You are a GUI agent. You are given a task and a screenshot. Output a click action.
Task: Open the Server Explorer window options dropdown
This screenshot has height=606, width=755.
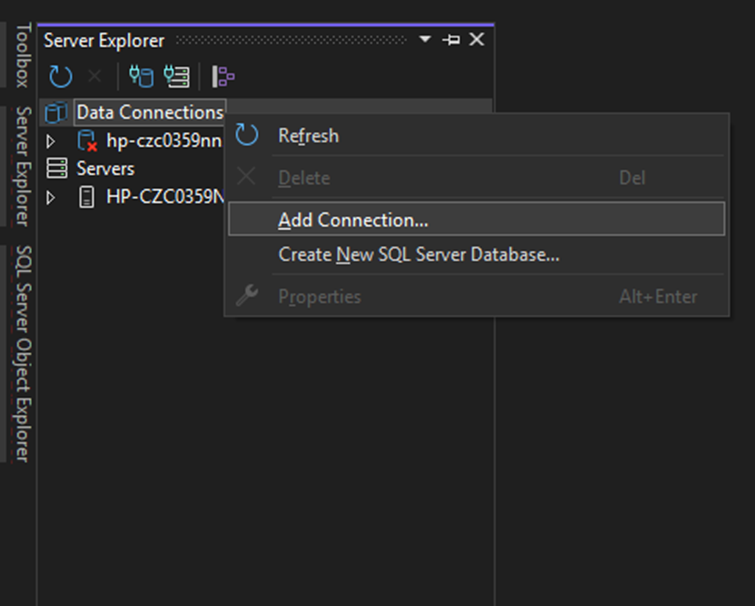pyautogui.click(x=425, y=40)
